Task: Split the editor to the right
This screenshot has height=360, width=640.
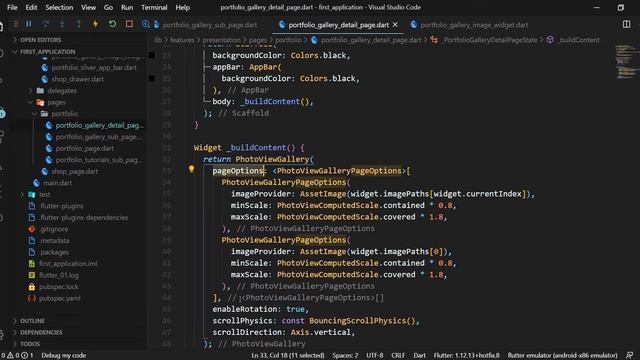Action: click(627, 24)
